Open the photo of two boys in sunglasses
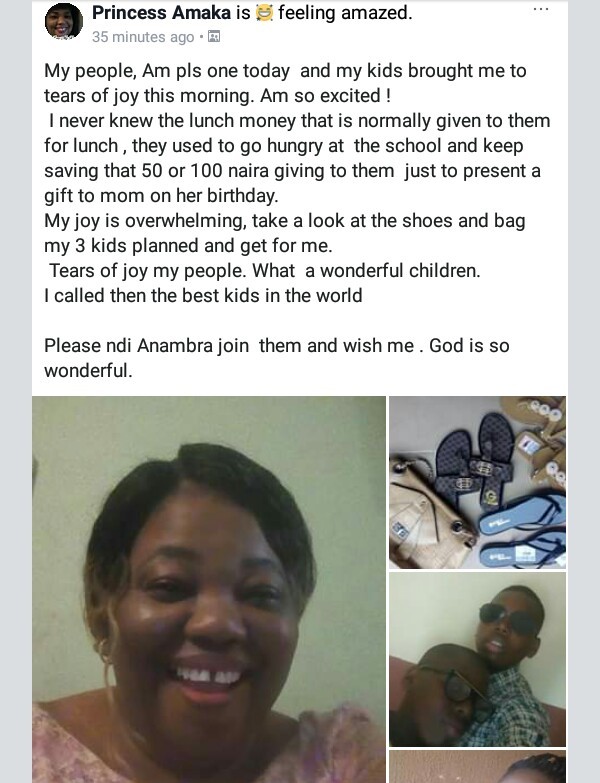 pos(478,659)
